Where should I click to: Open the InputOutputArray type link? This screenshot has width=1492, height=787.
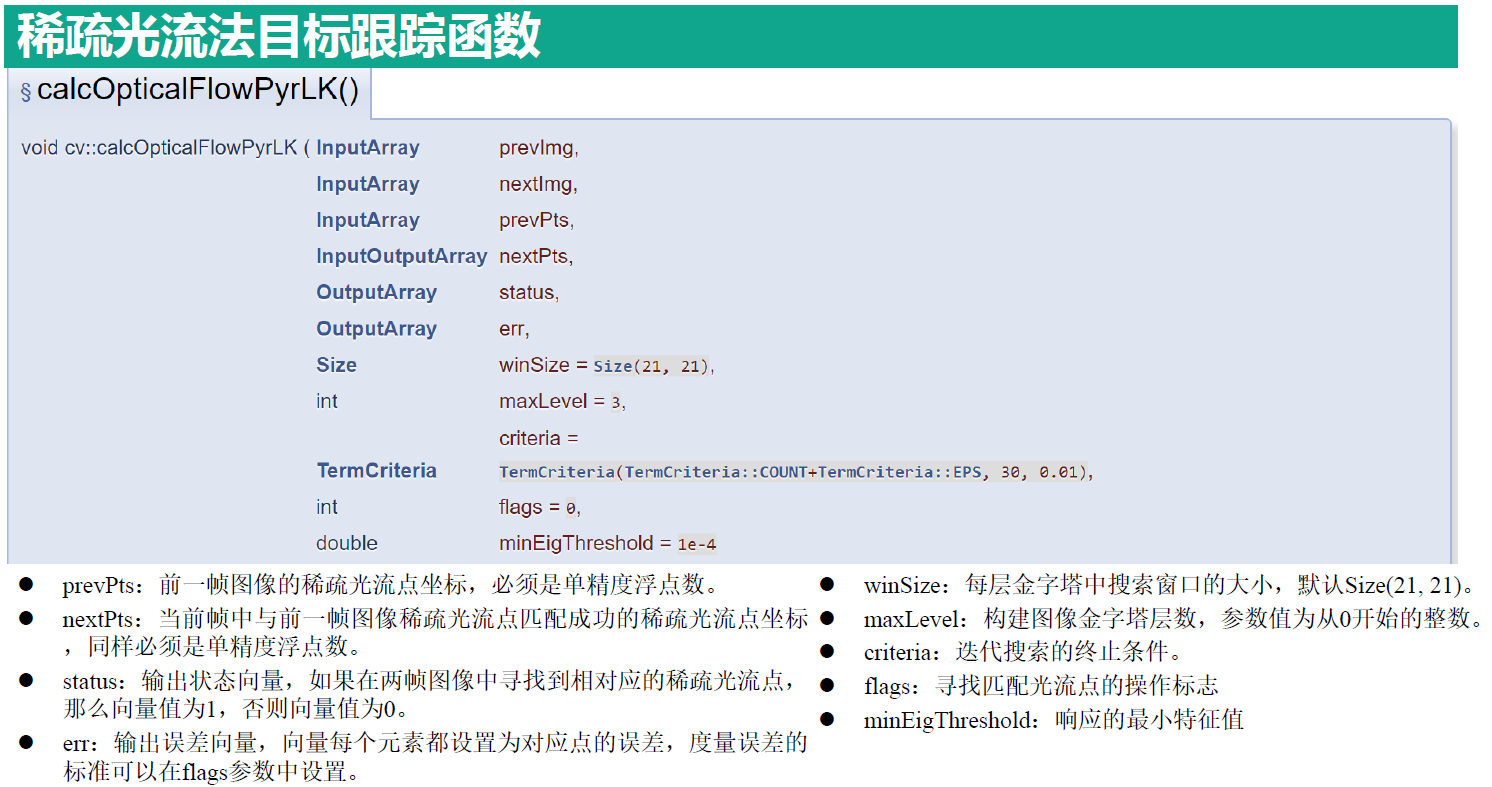(x=402, y=256)
